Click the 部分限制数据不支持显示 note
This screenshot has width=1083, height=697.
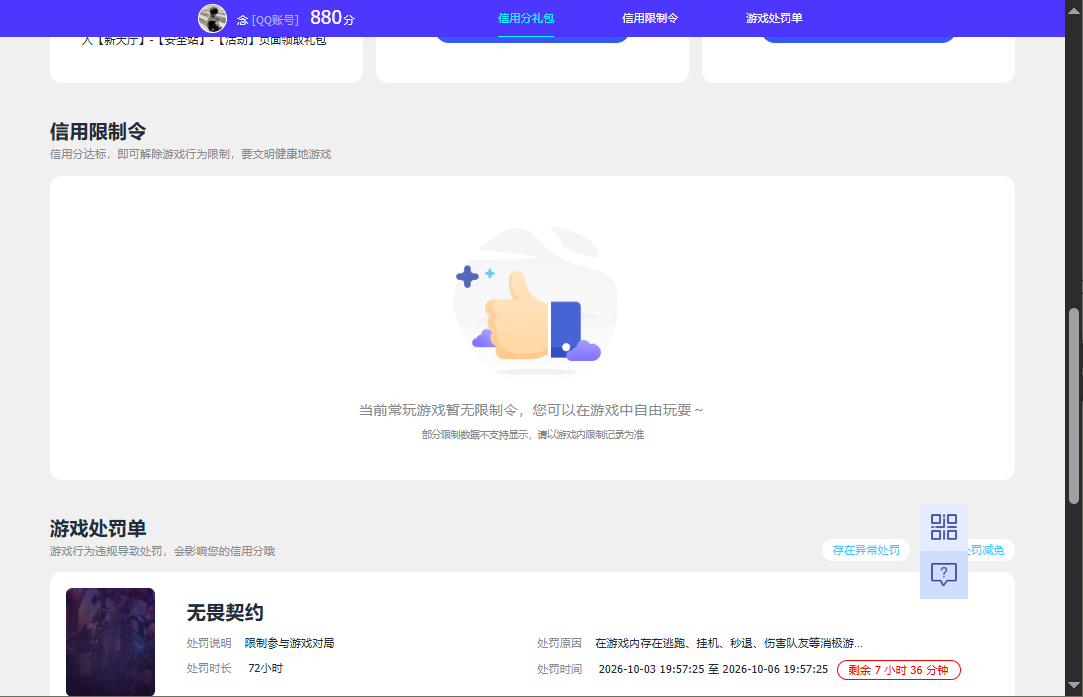click(533, 435)
